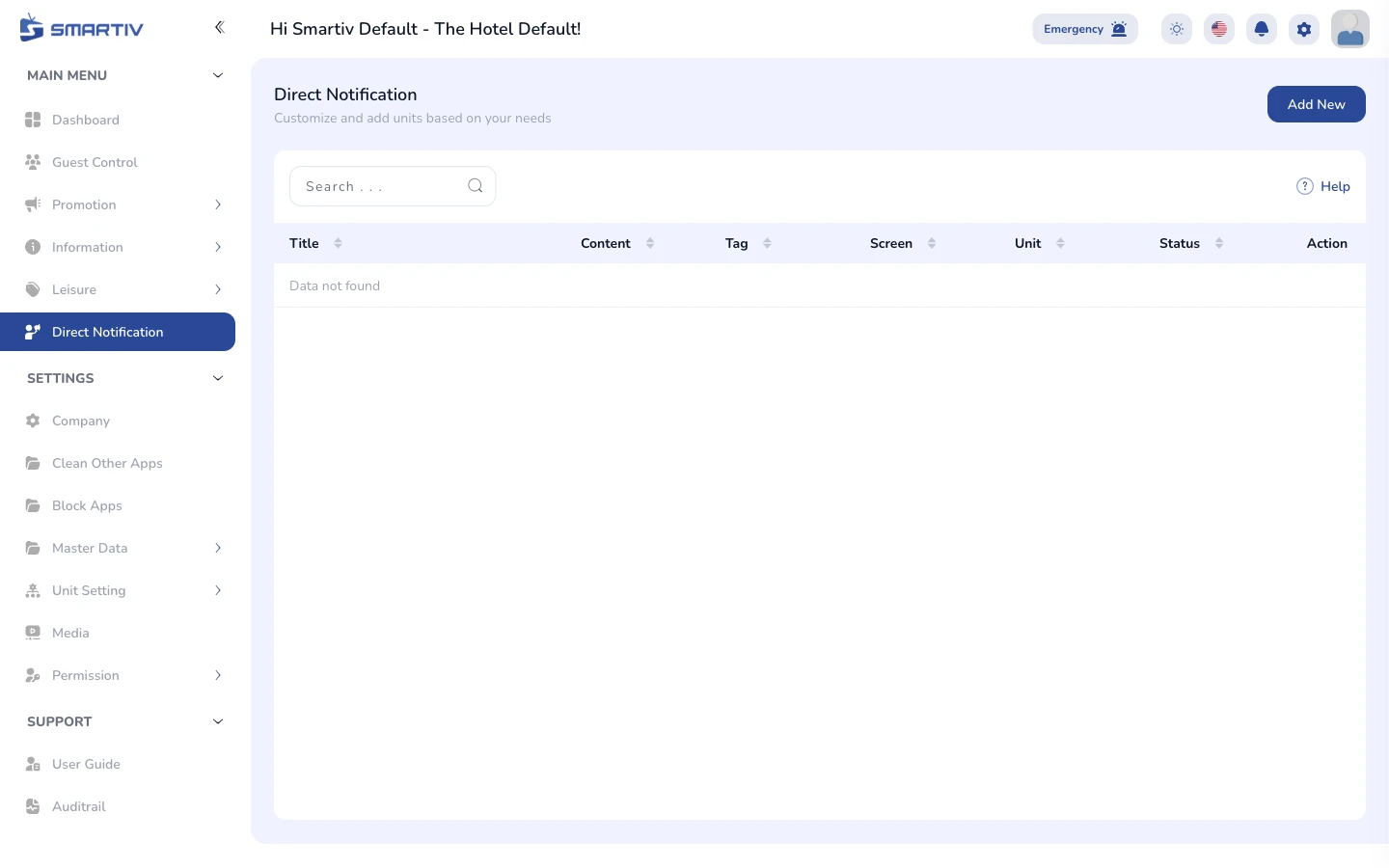Click the Block Apps folder icon
Image resolution: width=1389 pixels, height=868 pixels.
33,505
